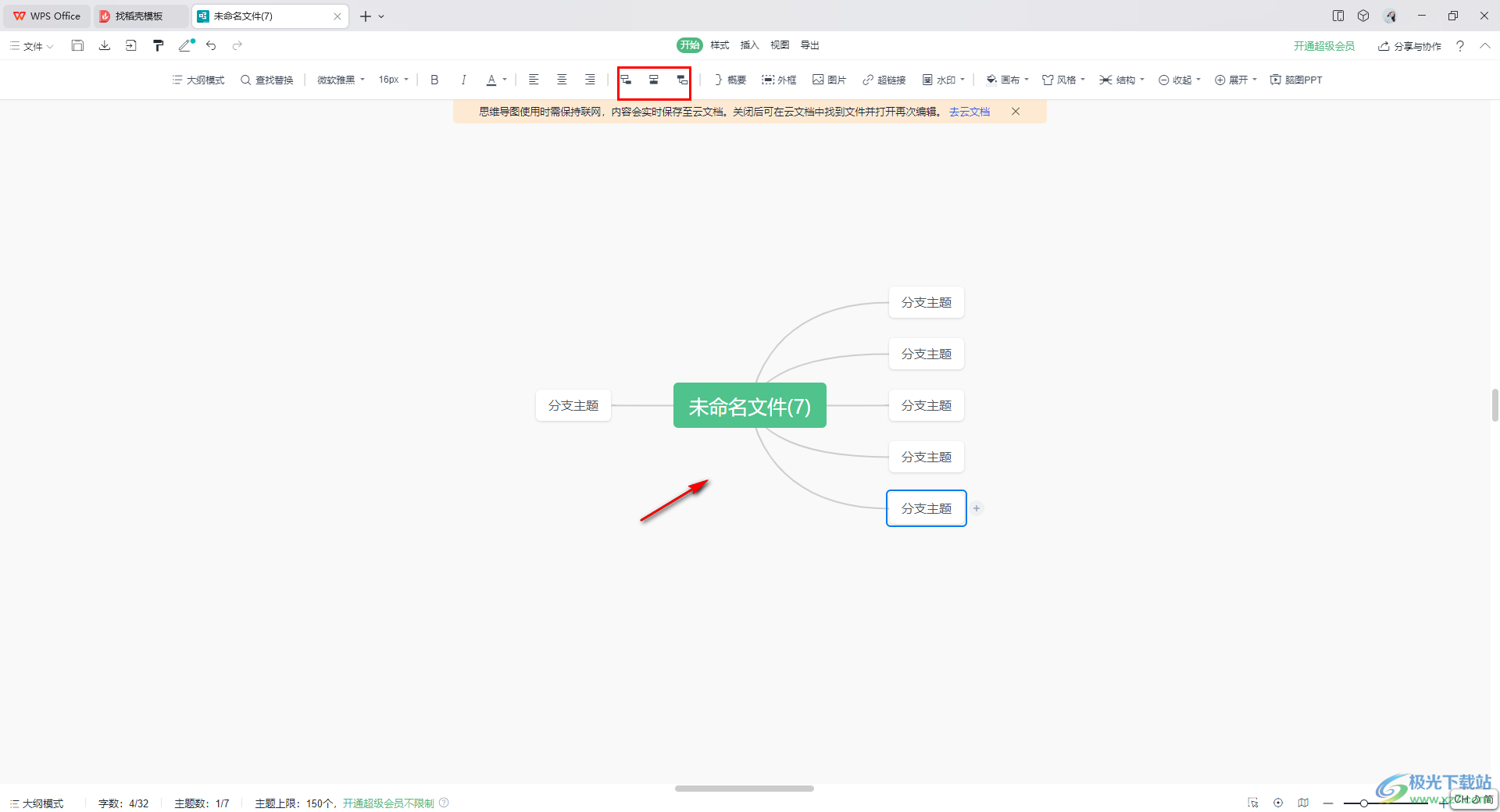The image size is (1500, 812).
Task: Select the 视图 ribbon tab
Action: [780, 45]
